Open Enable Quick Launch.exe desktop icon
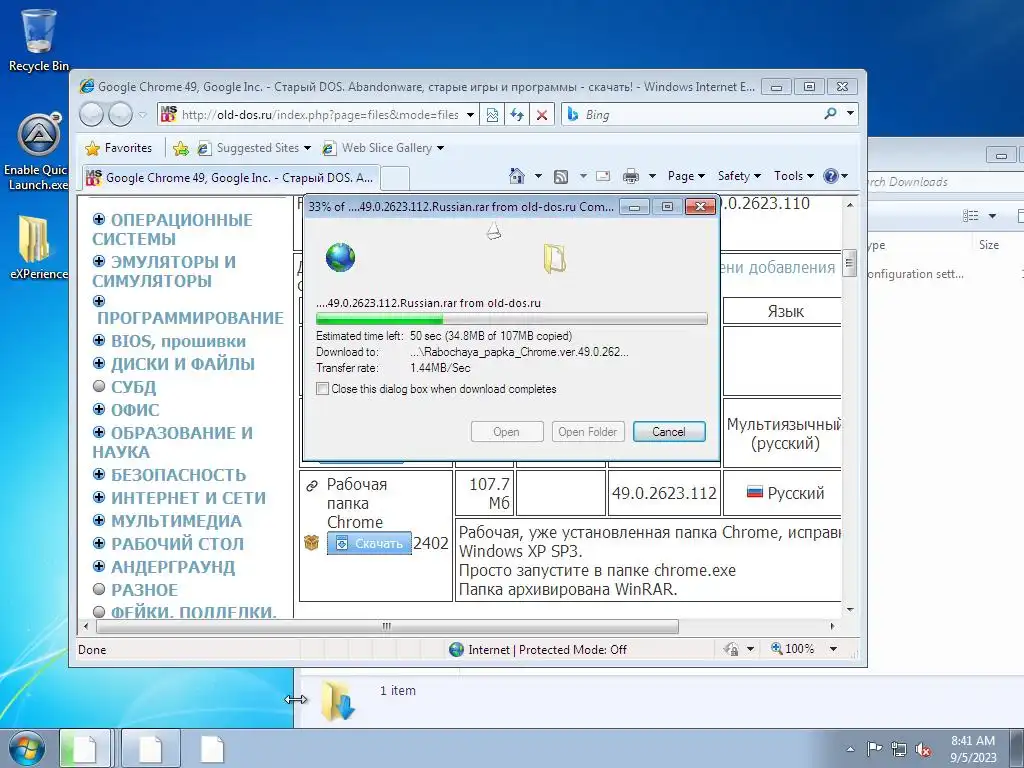 pos(37,152)
